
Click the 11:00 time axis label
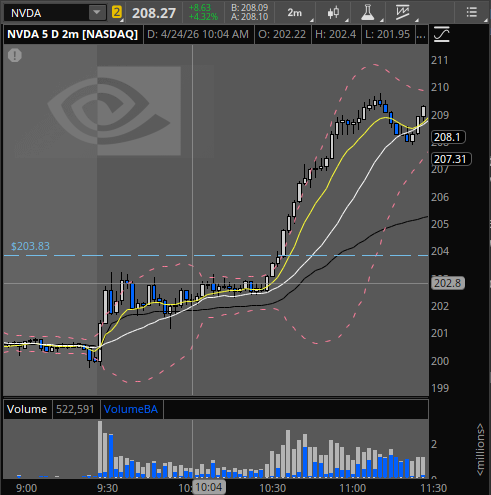pyautogui.click(x=353, y=488)
